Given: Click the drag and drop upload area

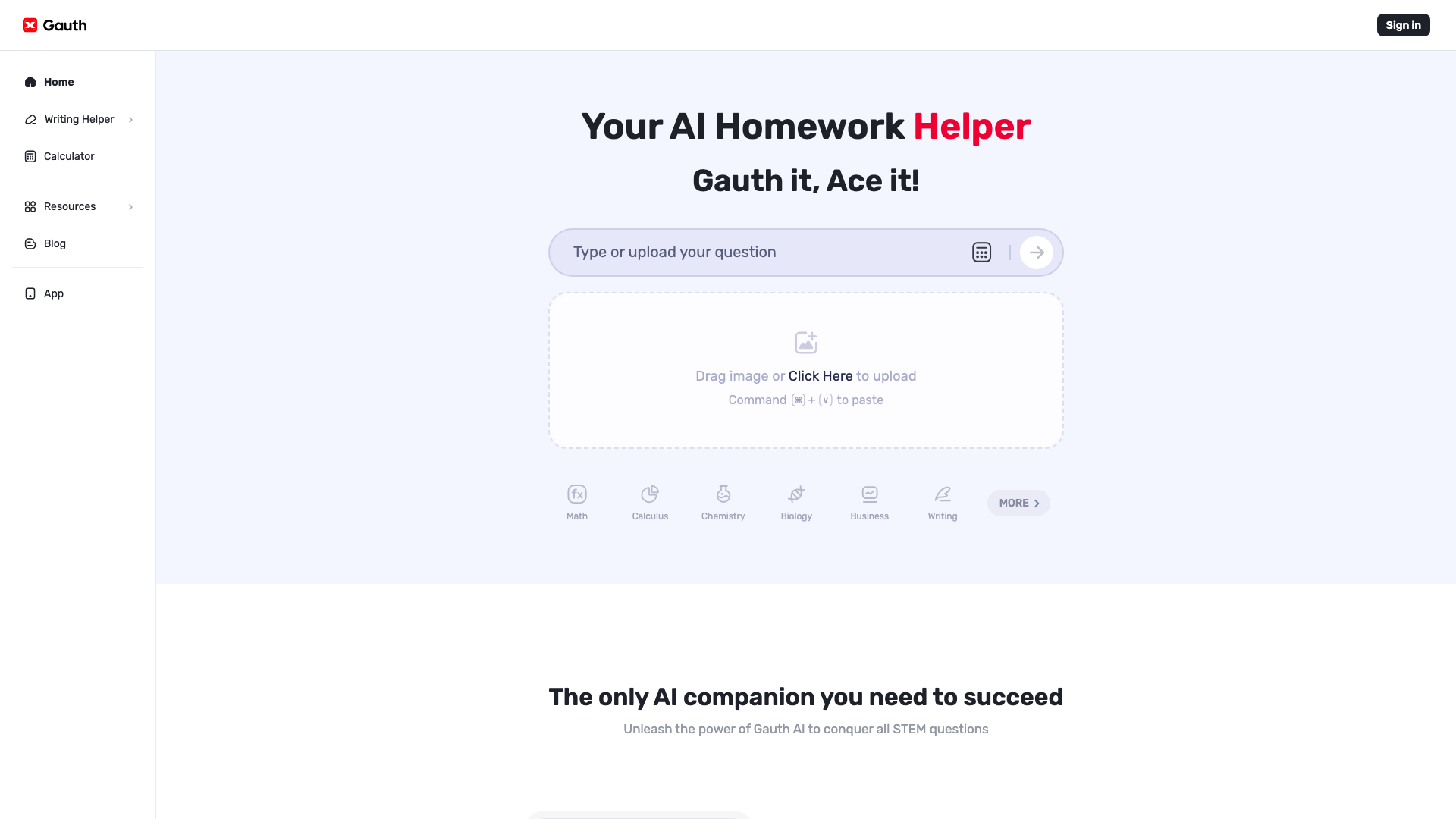Looking at the screenshot, I should click(x=806, y=370).
